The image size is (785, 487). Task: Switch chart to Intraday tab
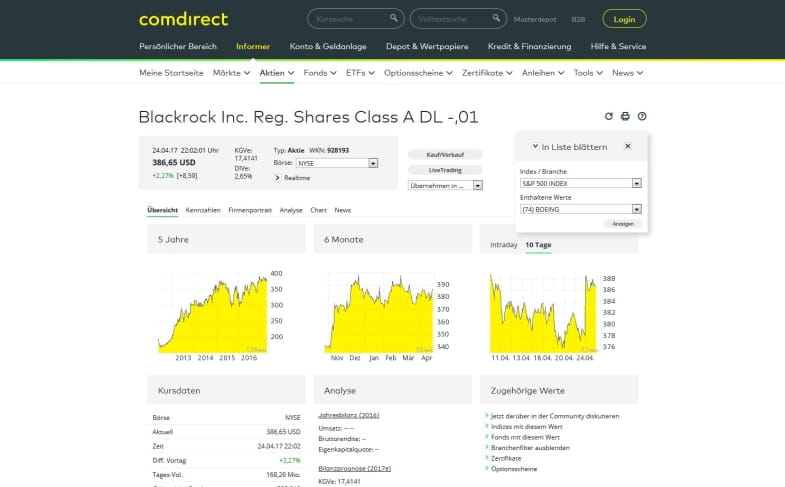[504, 245]
